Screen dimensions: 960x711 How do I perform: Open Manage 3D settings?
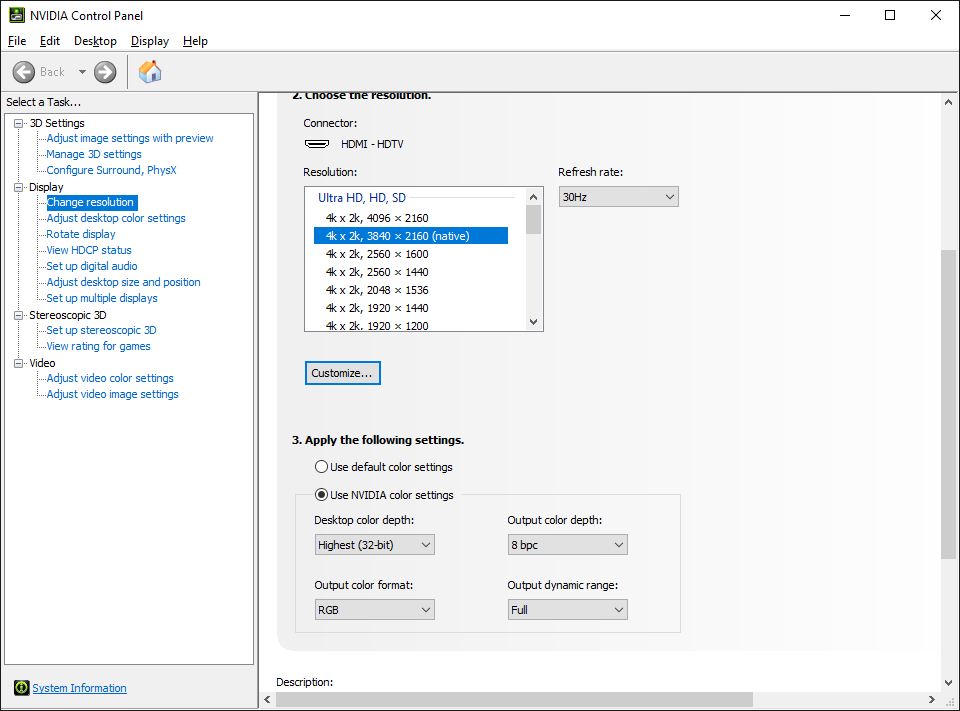click(94, 154)
